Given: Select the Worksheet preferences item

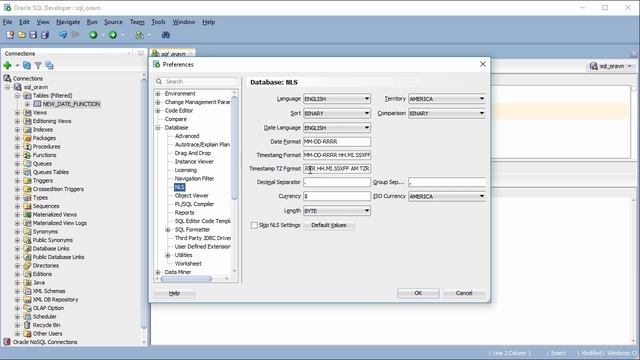Looking at the screenshot, I should point(188,264).
